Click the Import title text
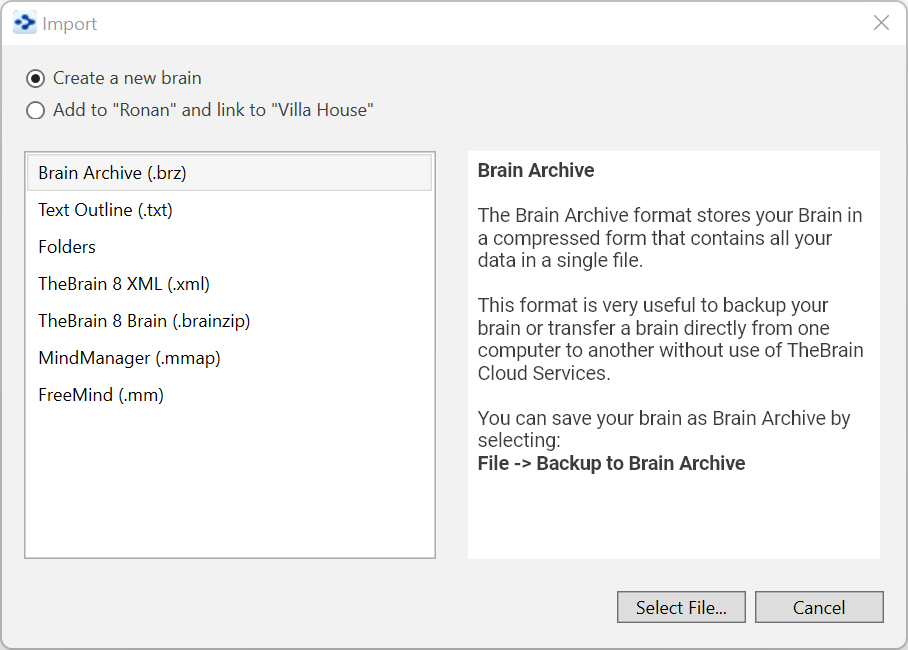908x650 pixels. point(70,24)
